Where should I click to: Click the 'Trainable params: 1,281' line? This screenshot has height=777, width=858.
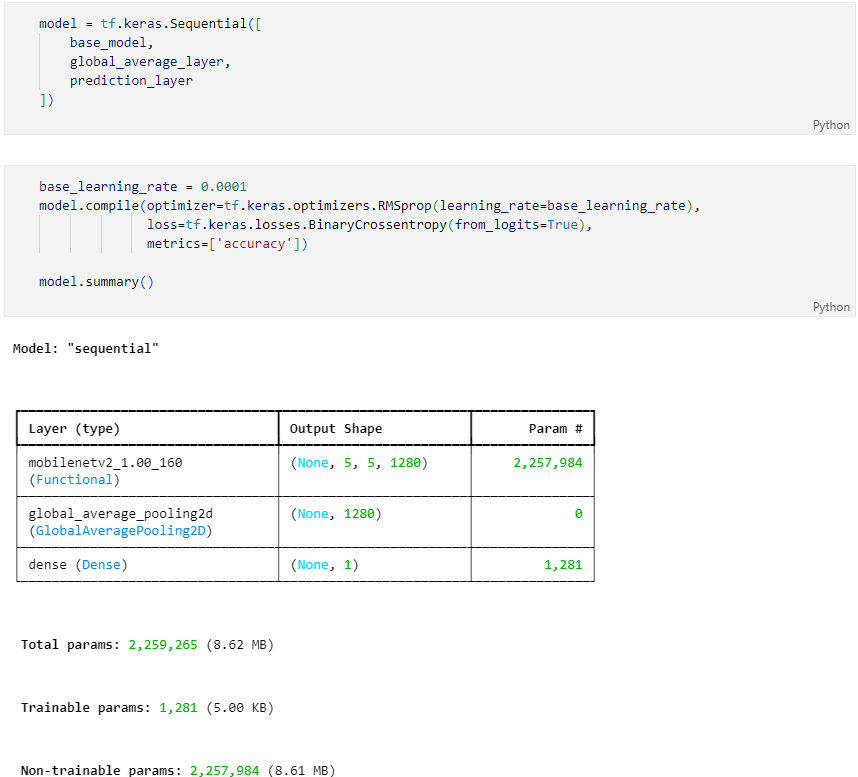(x=147, y=708)
